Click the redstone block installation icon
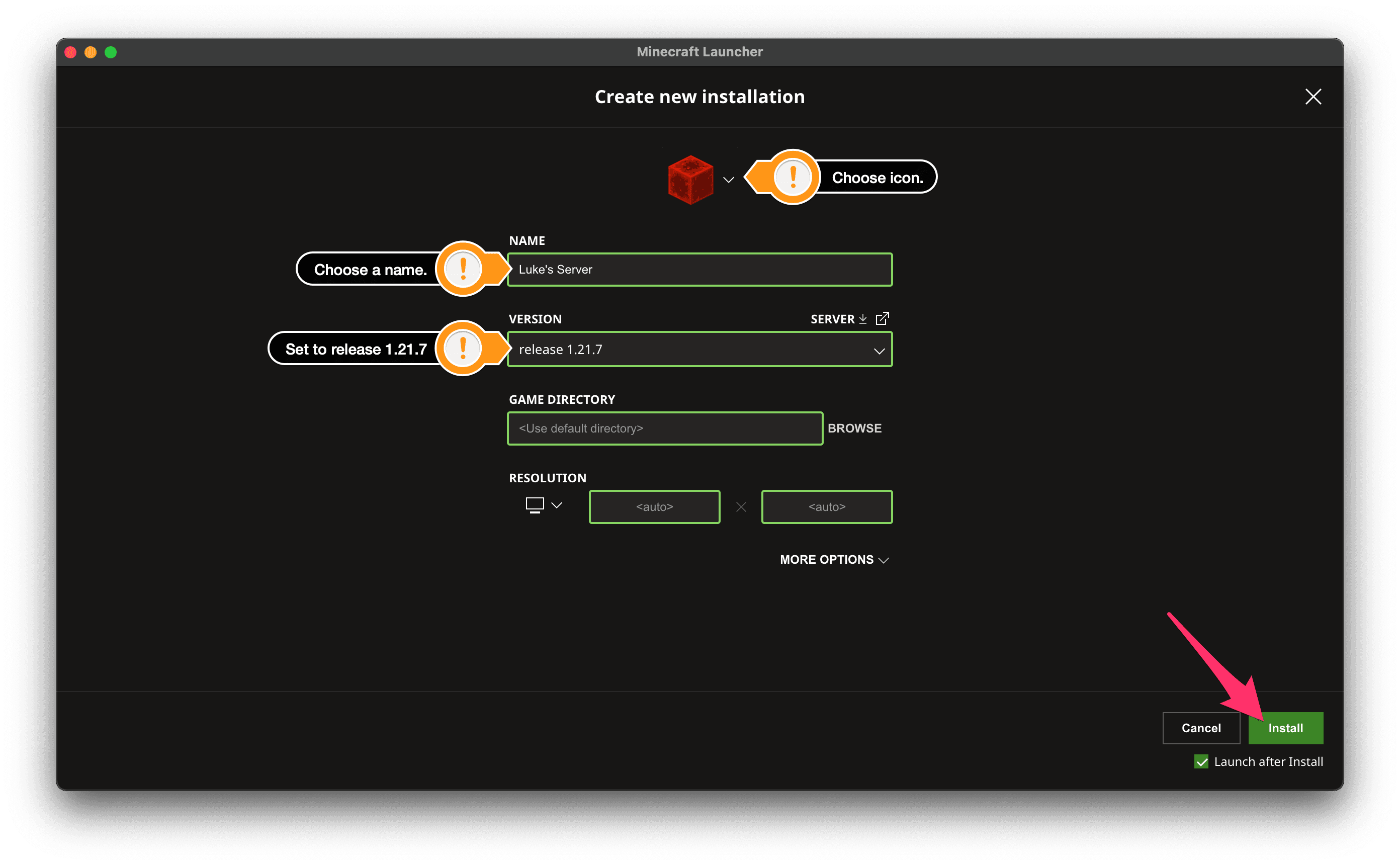The image size is (1400, 865). [690, 180]
